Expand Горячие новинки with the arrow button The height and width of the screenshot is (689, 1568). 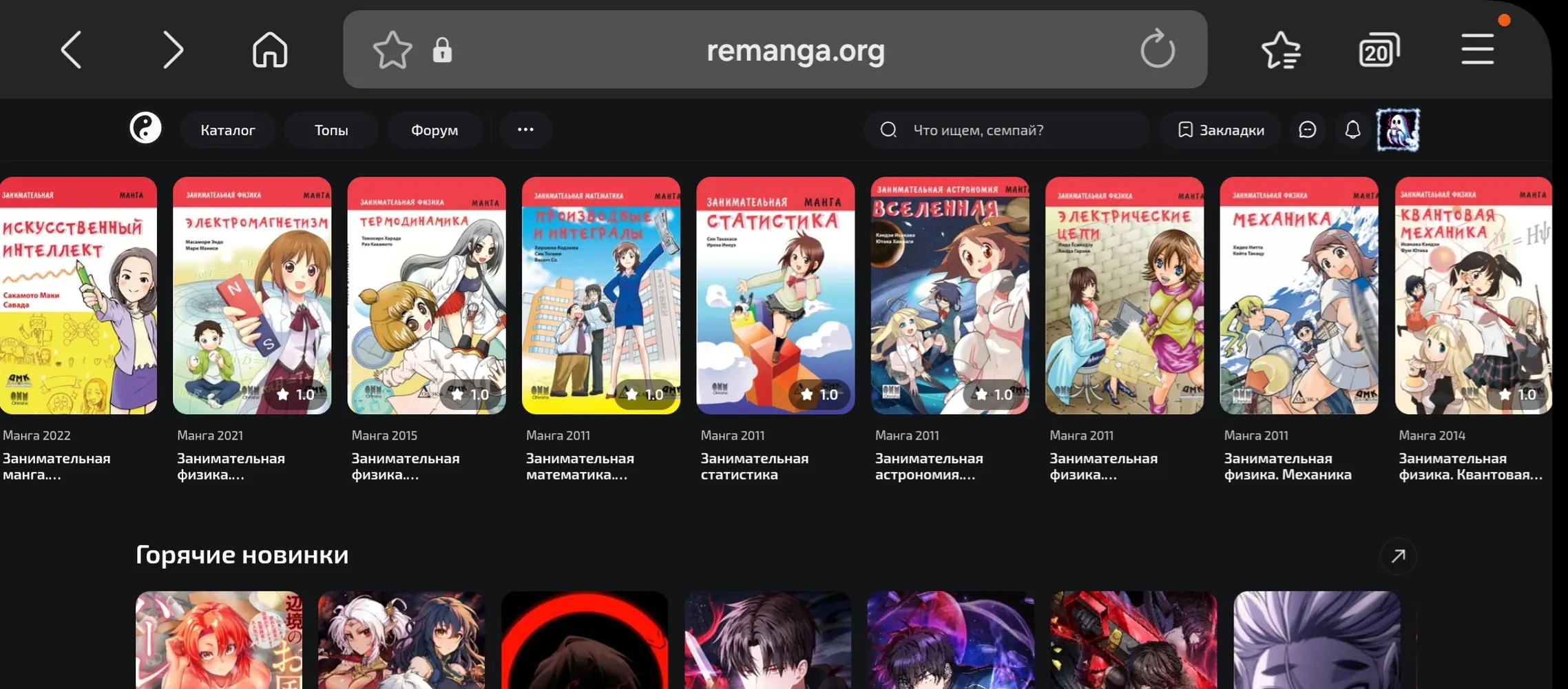[x=1398, y=556]
